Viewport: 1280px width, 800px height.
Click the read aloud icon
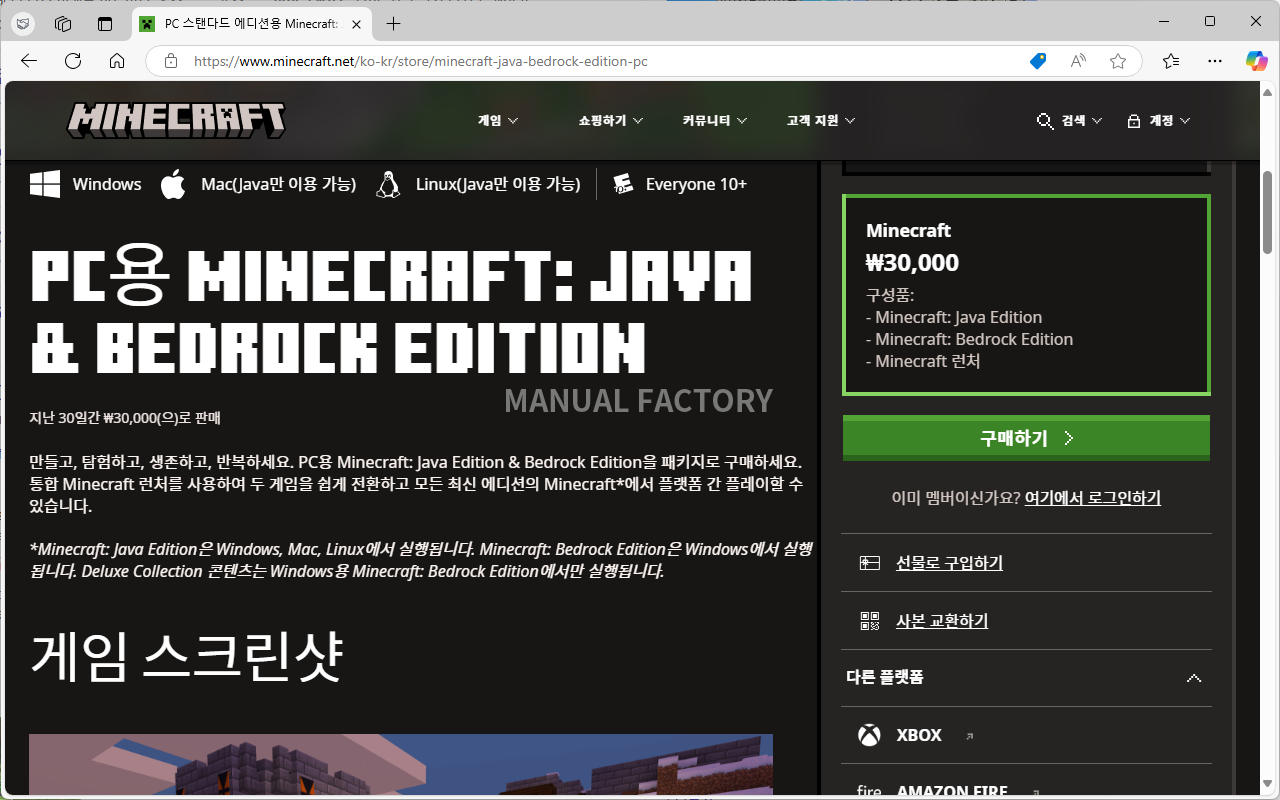(x=1078, y=61)
